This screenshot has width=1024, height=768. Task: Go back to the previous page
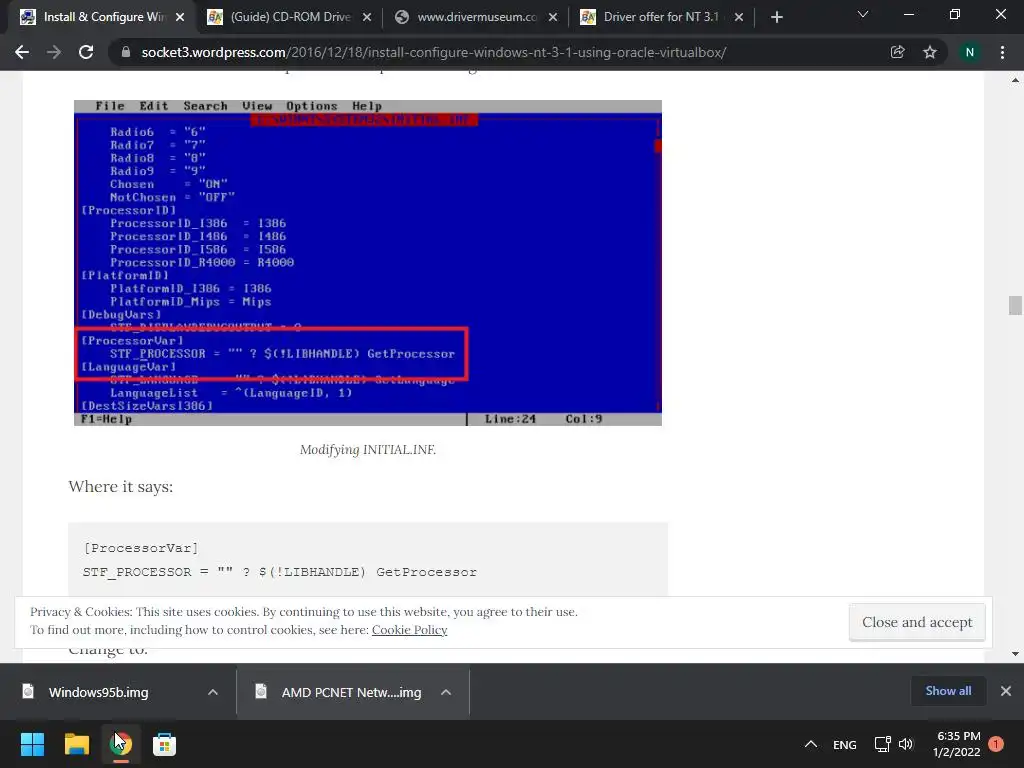coord(22,52)
